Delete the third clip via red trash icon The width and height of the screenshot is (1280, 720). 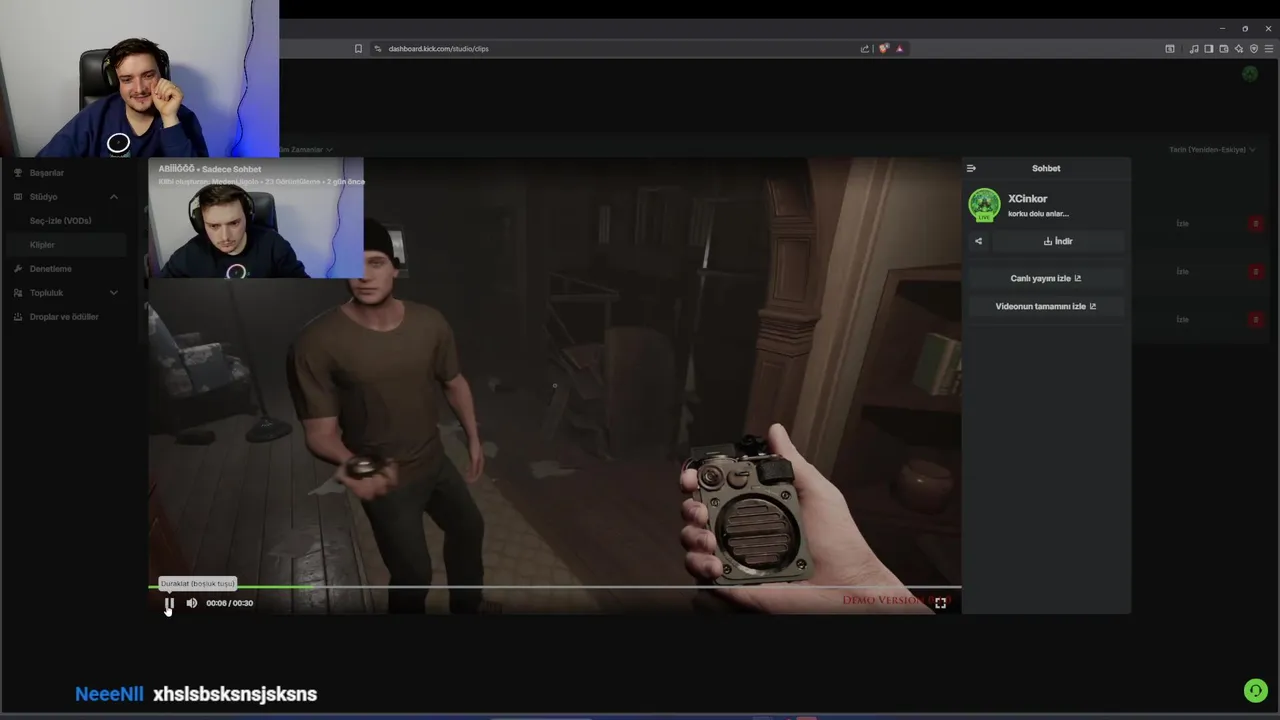tap(1256, 320)
